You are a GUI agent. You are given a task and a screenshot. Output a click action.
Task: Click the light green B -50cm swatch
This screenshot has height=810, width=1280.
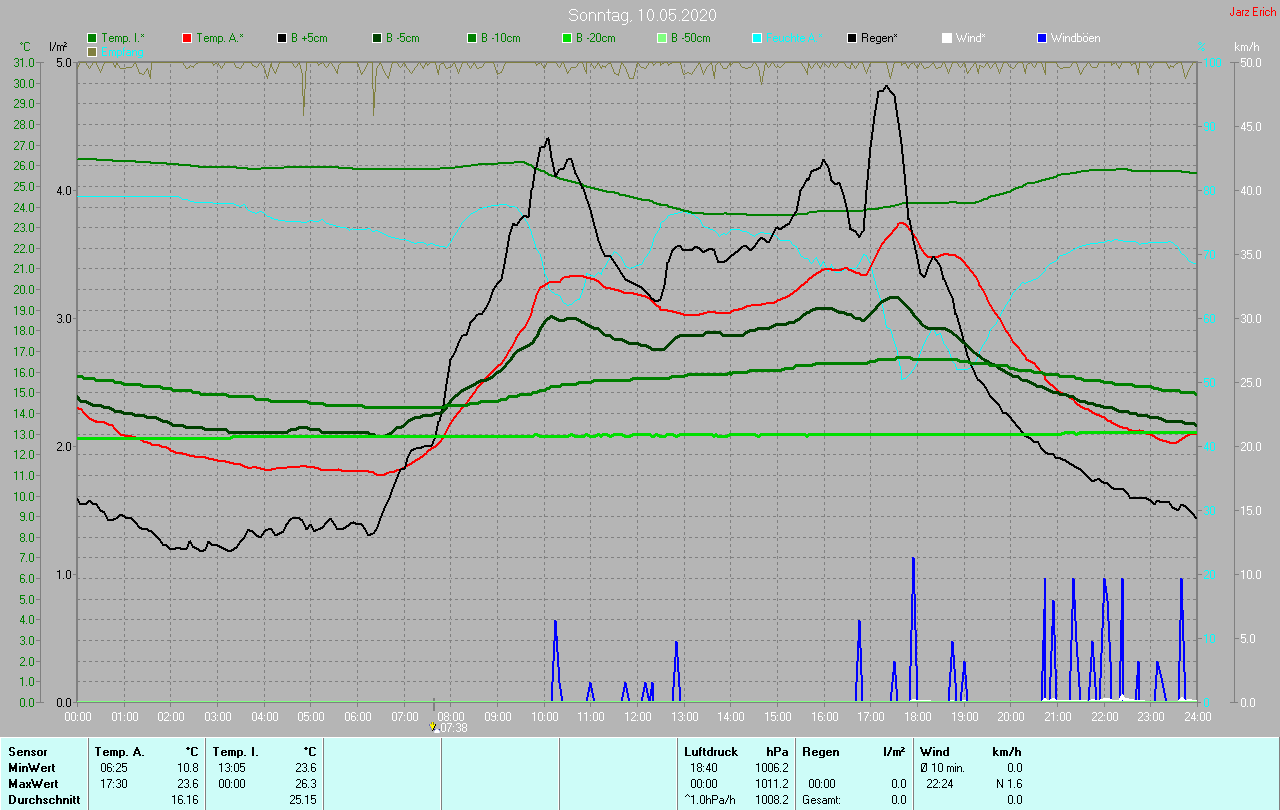[x=662, y=38]
